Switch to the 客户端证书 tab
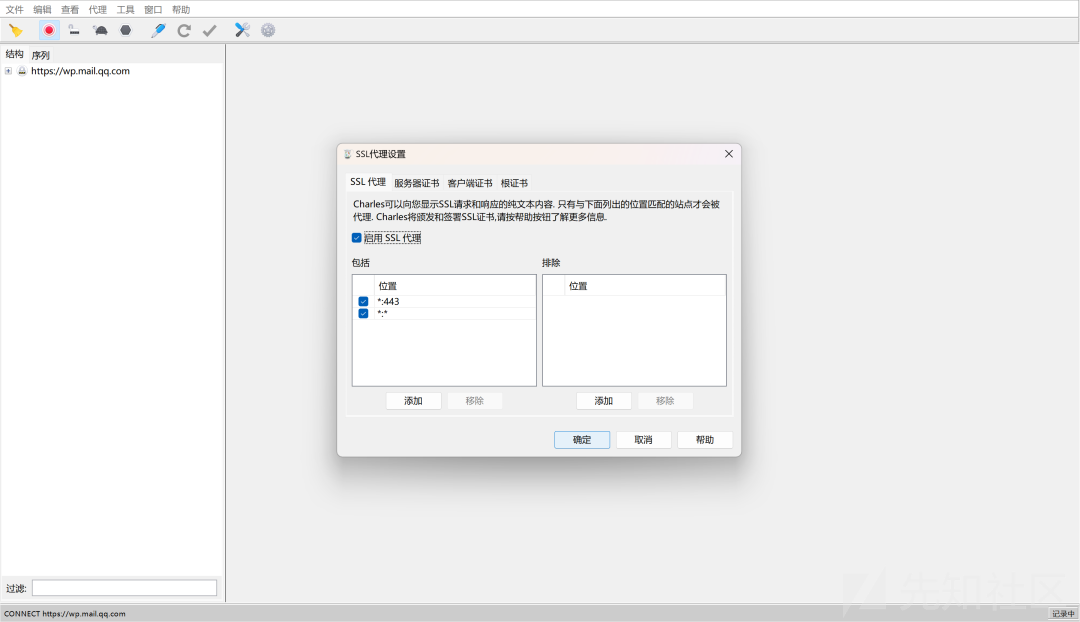This screenshot has height=622, width=1080. 470,183
